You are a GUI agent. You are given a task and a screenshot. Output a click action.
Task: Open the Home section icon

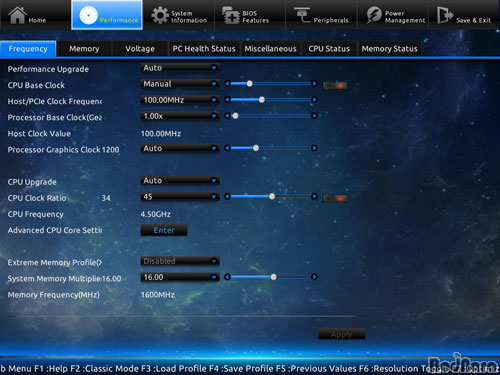coord(17,15)
